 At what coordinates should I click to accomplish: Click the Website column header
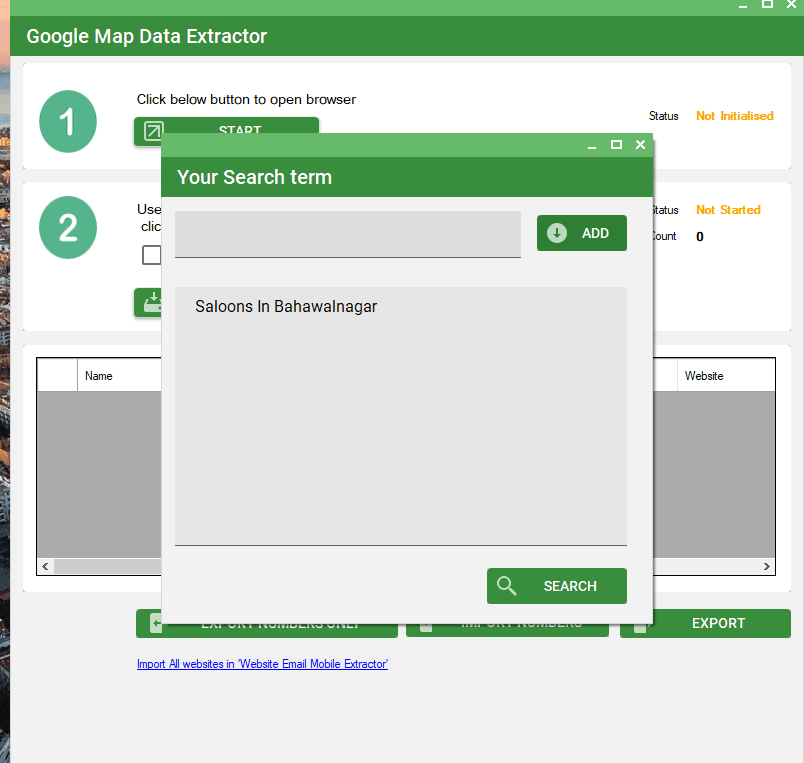[726, 375]
